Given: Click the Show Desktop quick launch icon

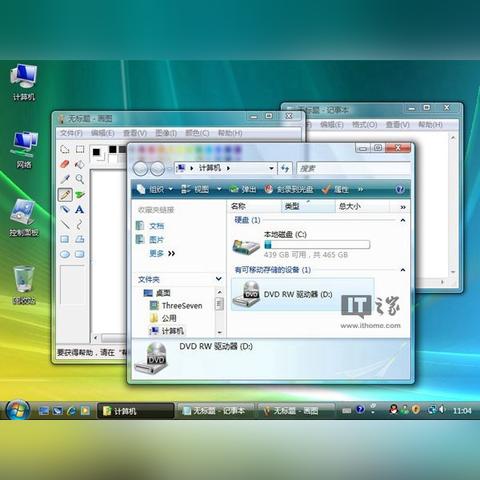Looking at the screenshot, I should 44,411.
